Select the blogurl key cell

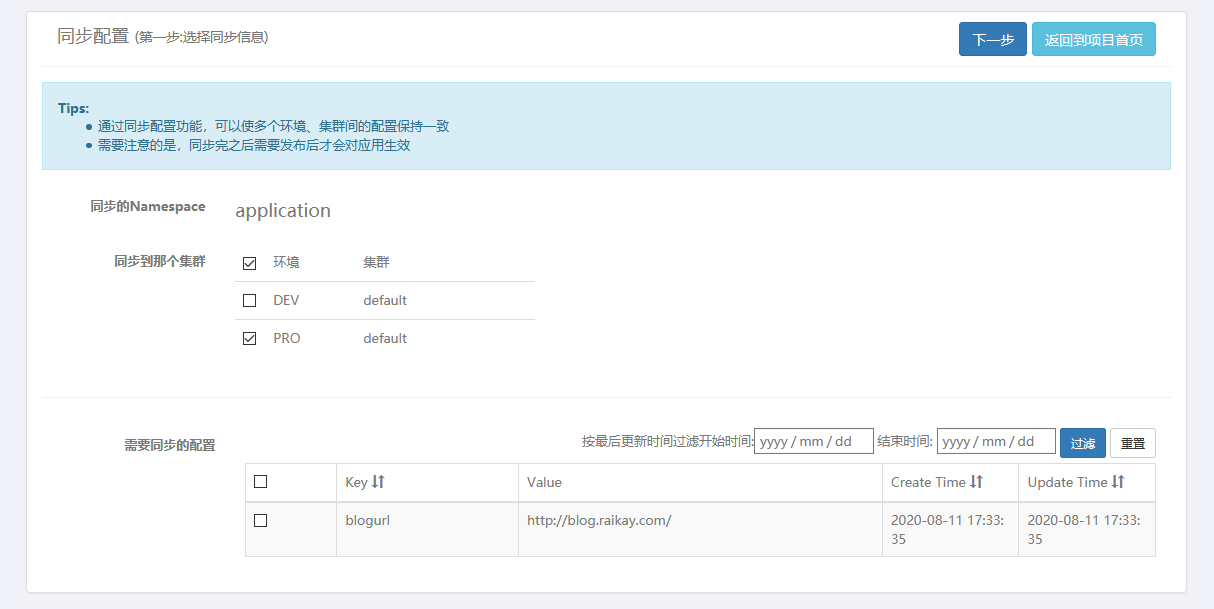368,520
